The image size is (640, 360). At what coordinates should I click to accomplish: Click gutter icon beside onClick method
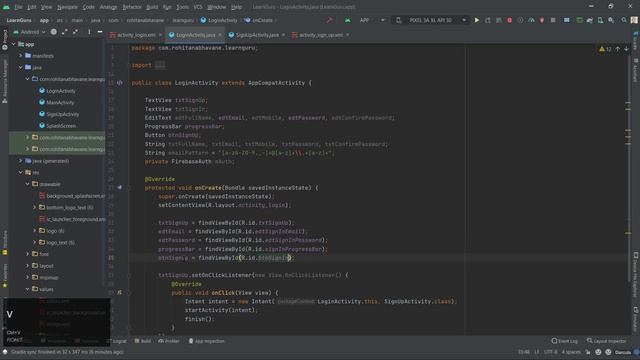click(120, 293)
